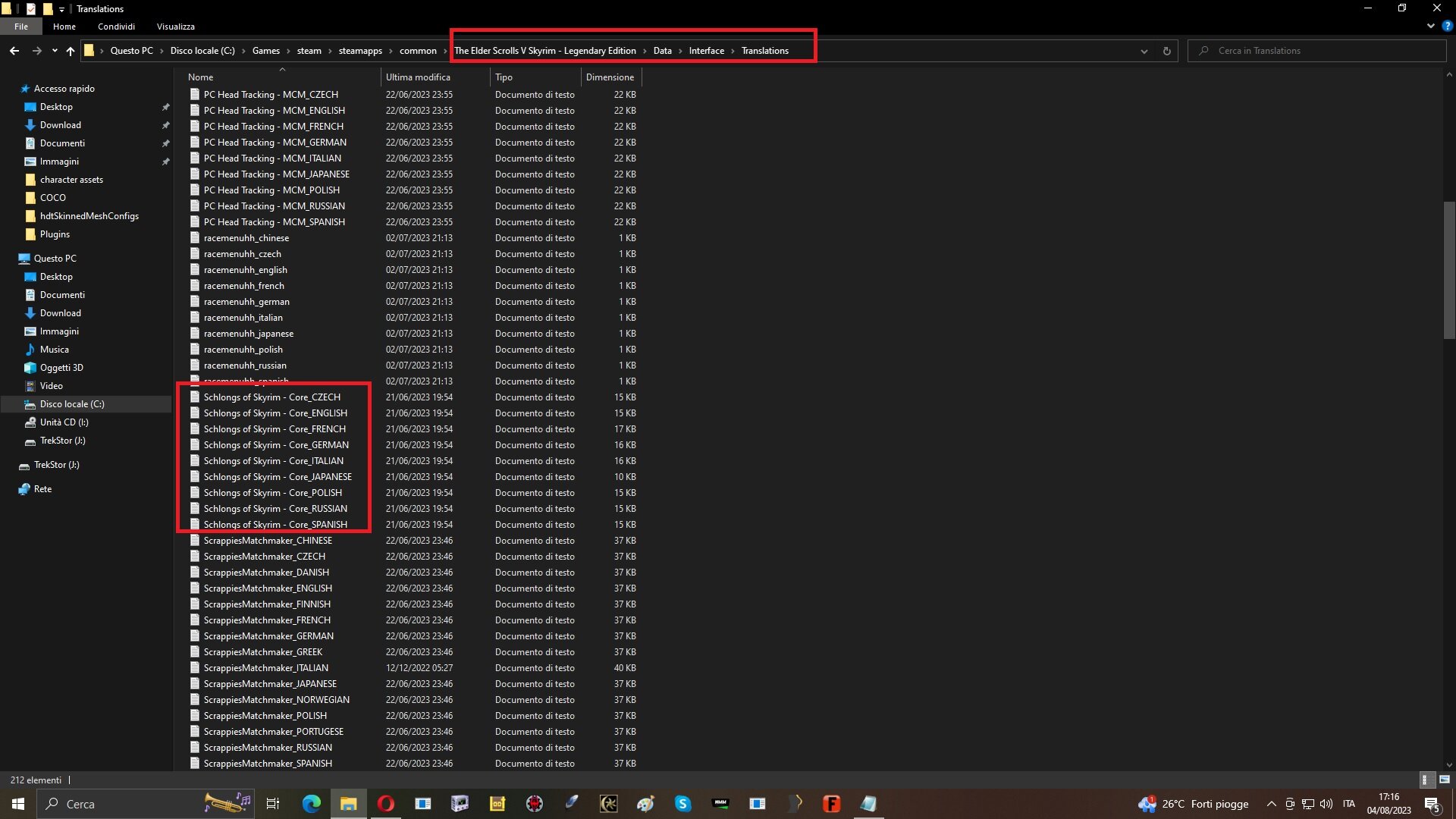
Task: Open the Visualizza ribbon tab
Action: click(175, 27)
